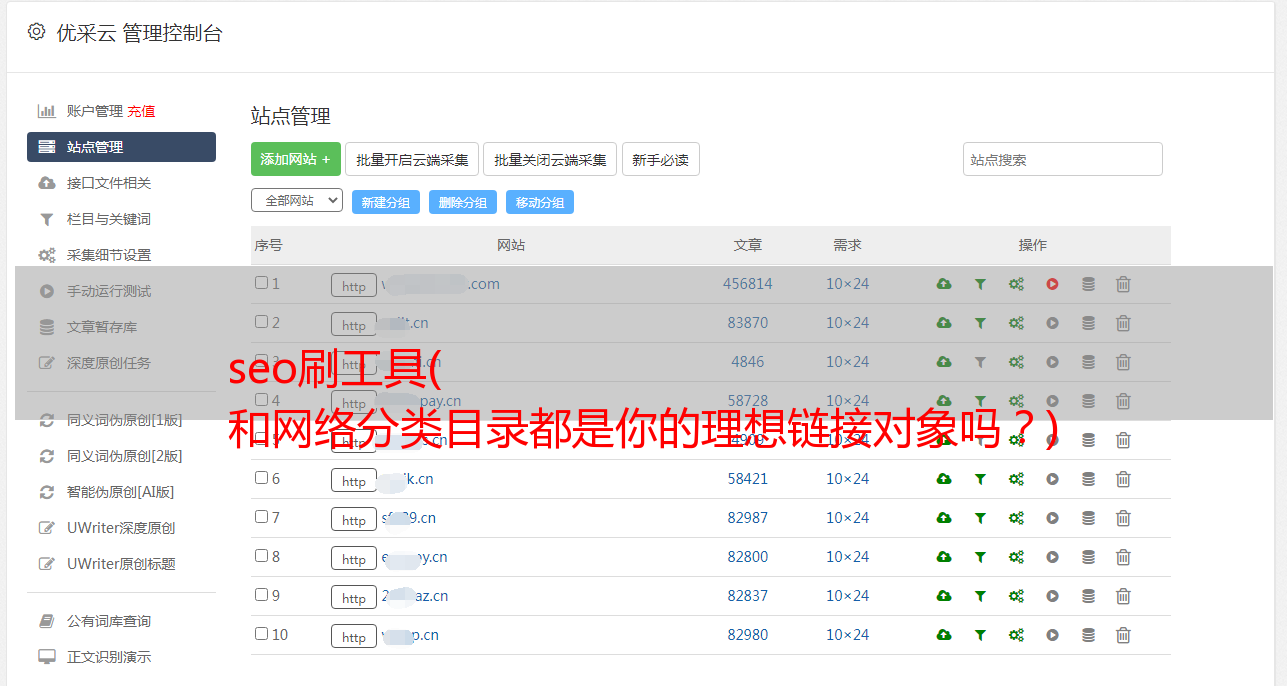Open the database icon in row 2
The width and height of the screenshot is (1287, 686).
(1088, 323)
